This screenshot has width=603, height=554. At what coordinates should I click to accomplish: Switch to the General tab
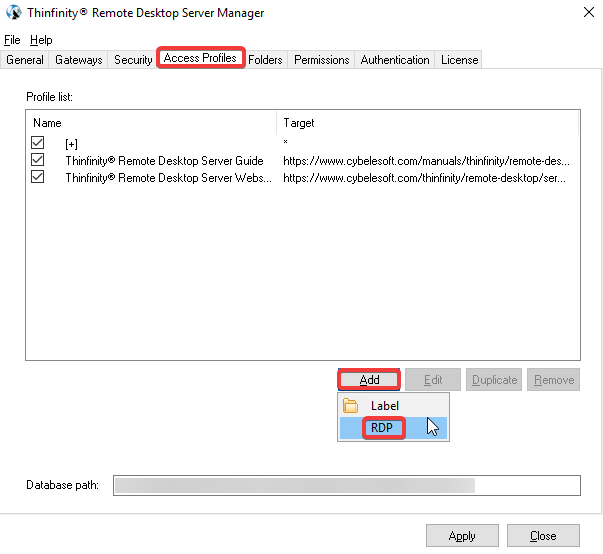point(25,60)
